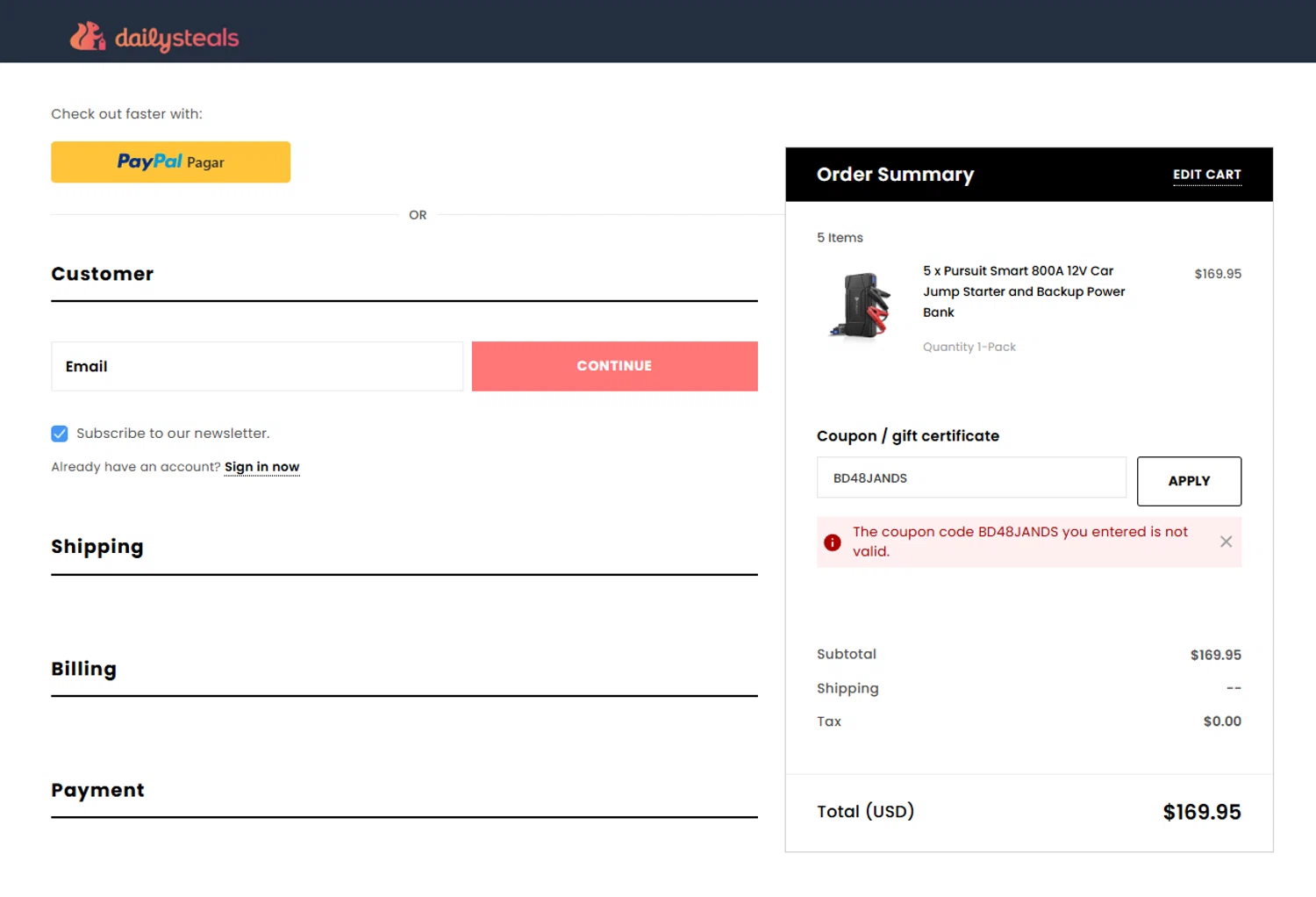Dismiss the invalid coupon error message
The width and height of the screenshot is (1316, 897).
[x=1226, y=542]
